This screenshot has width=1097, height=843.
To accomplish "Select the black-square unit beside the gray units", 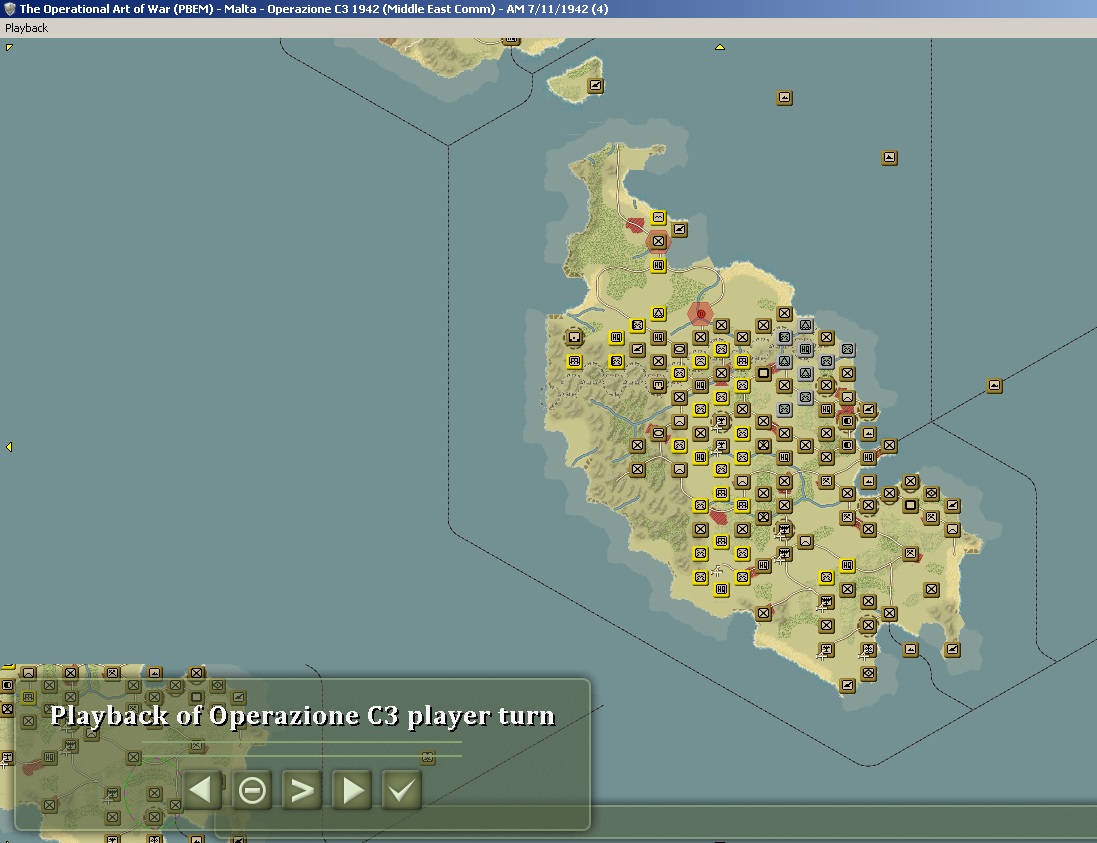I will click(x=763, y=373).
